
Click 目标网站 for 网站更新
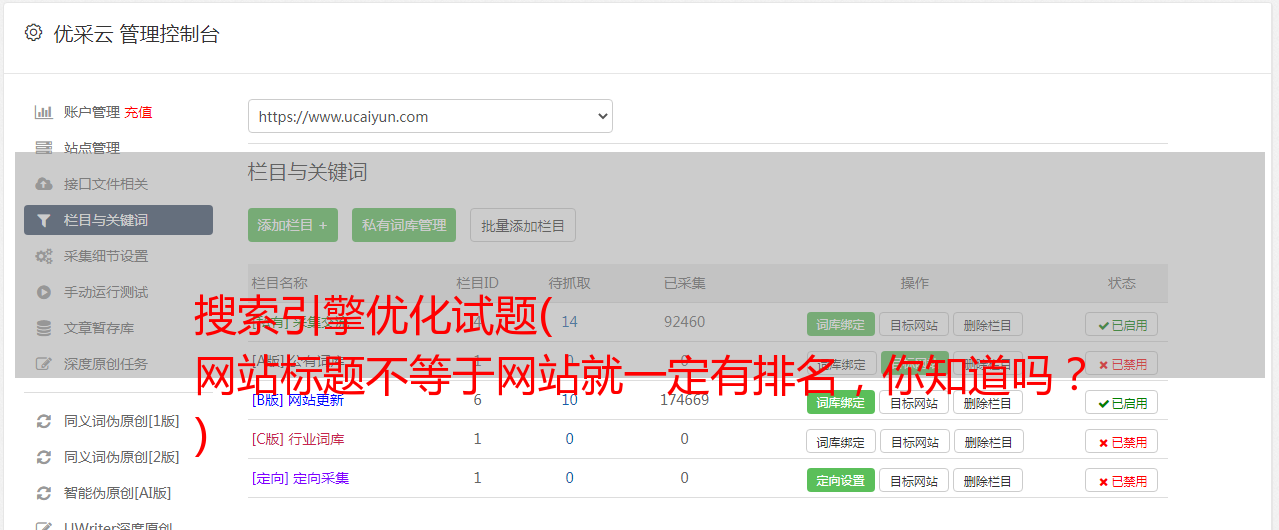914,402
